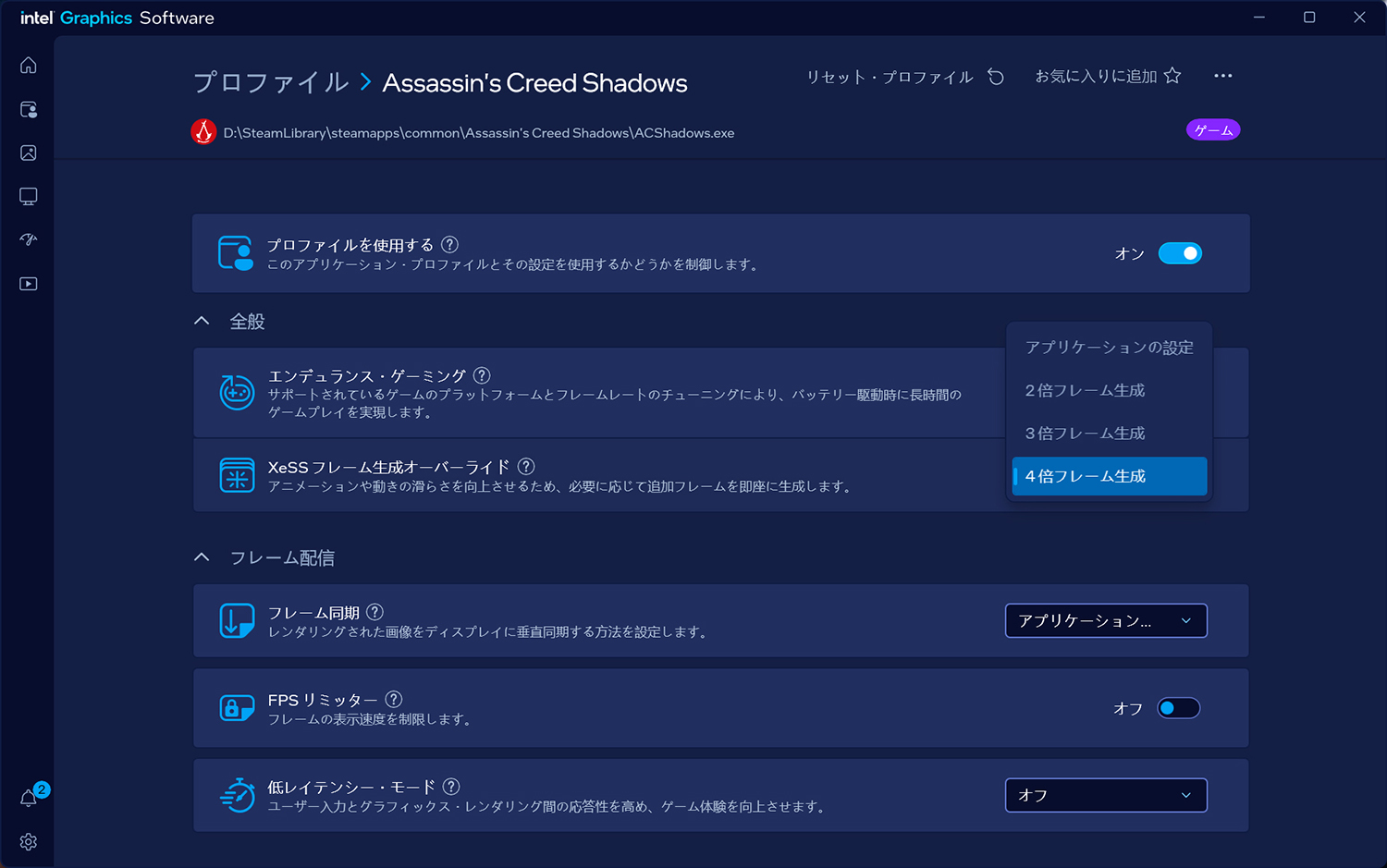The height and width of the screenshot is (868, 1387).
Task: Open the video capture section in sidebar
Action: (28, 284)
